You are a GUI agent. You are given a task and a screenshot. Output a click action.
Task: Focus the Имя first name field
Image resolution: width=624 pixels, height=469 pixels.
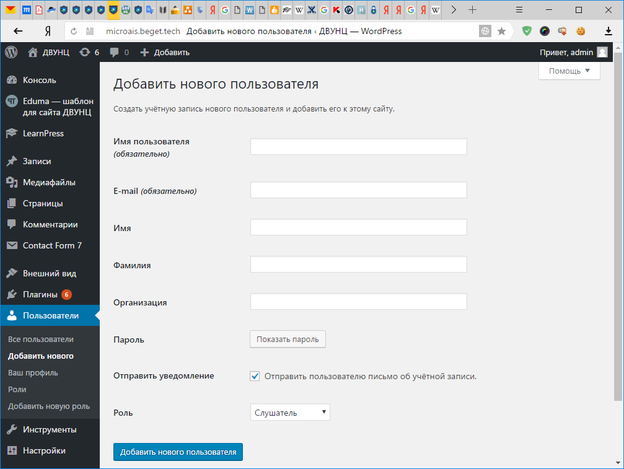pyautogui.click(x=358, y=227)
